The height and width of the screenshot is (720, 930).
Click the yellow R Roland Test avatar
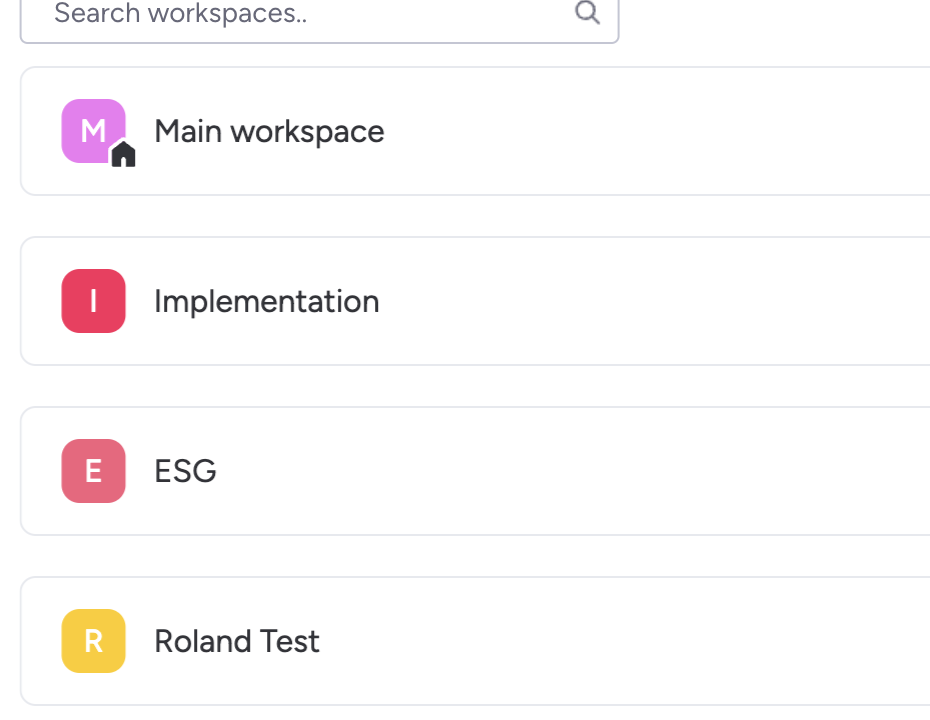click(x=94, y=641)
